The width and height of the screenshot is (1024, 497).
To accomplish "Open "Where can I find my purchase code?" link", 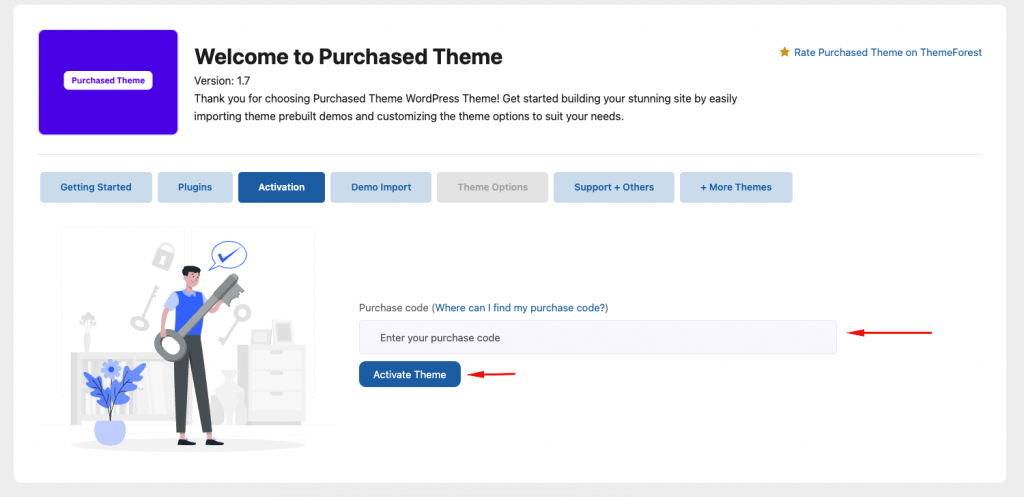I will [x=521, y=307].
